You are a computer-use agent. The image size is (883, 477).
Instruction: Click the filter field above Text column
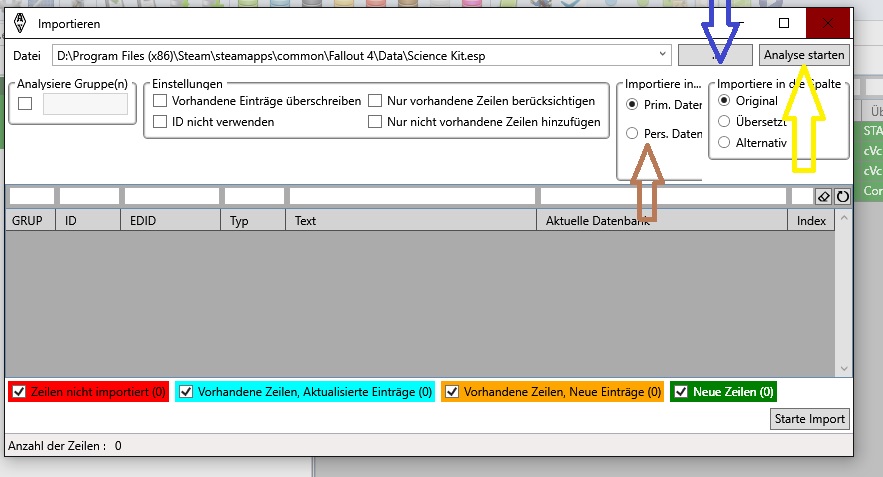coord(411,196)
